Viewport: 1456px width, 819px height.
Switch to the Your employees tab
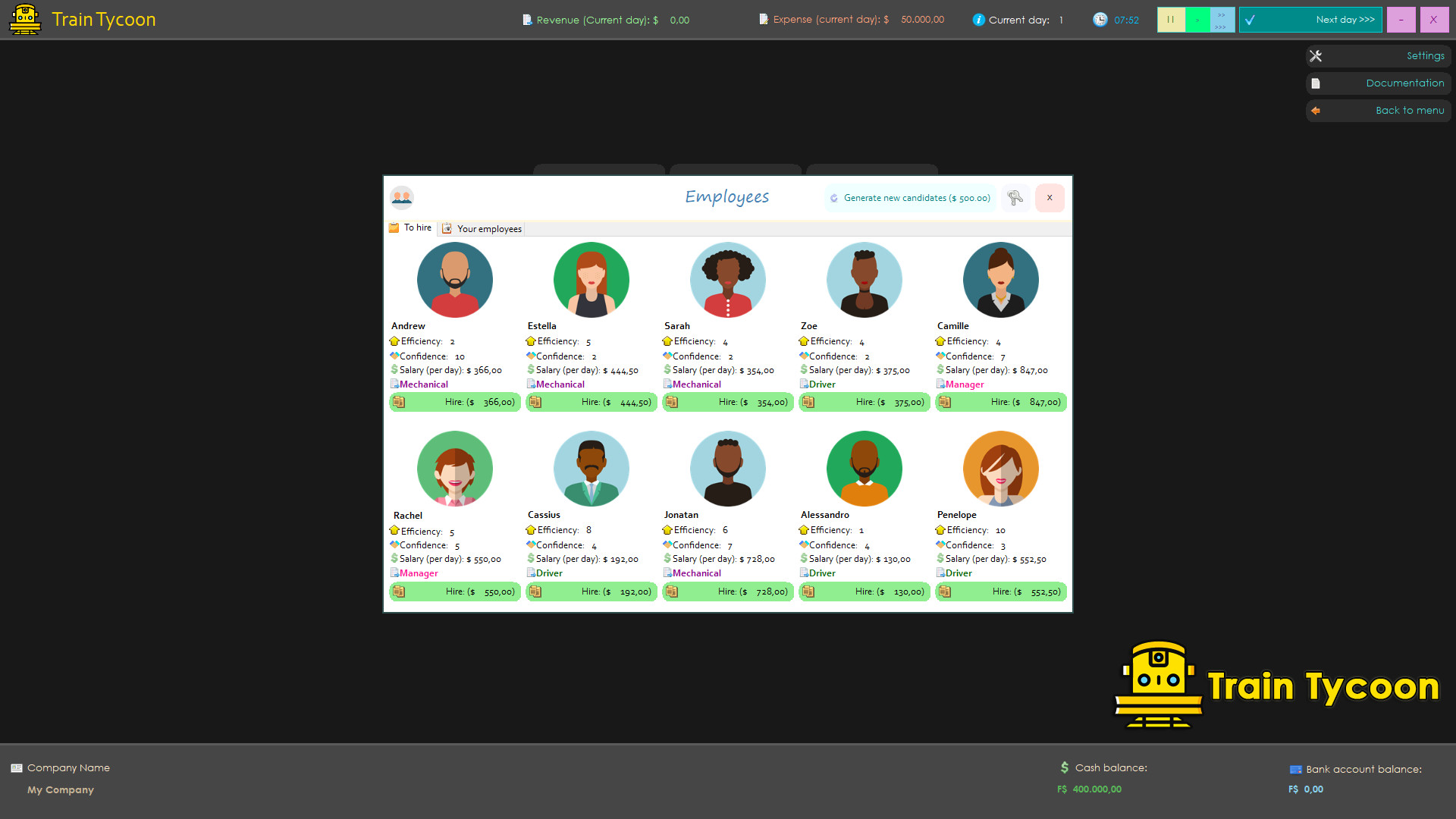point(482,228)
